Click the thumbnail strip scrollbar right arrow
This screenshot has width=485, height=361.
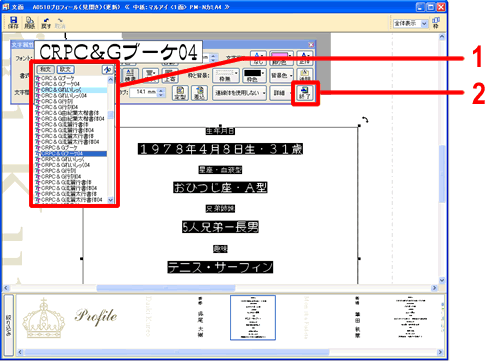click(x=440, y=352)
